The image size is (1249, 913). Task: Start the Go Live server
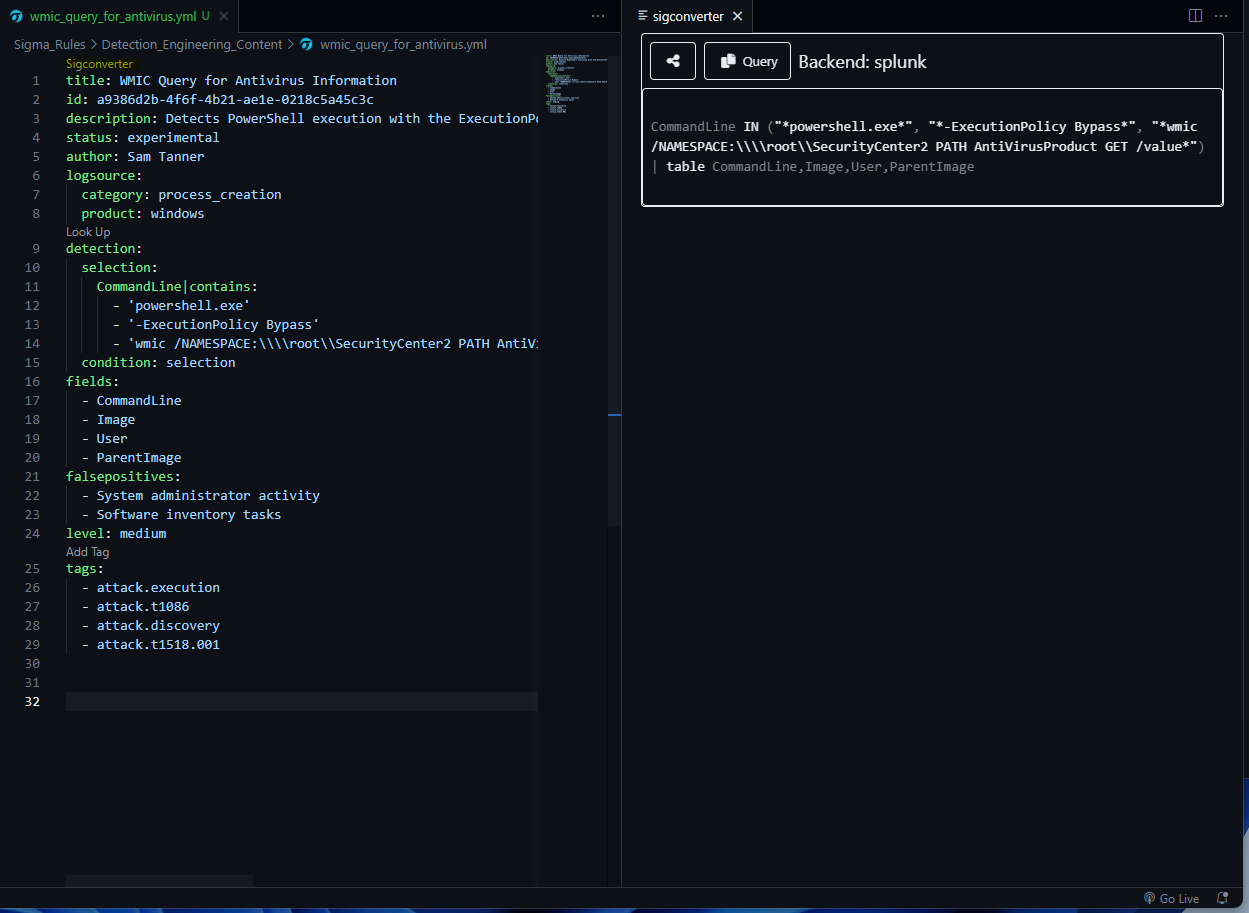point(1171,898)
